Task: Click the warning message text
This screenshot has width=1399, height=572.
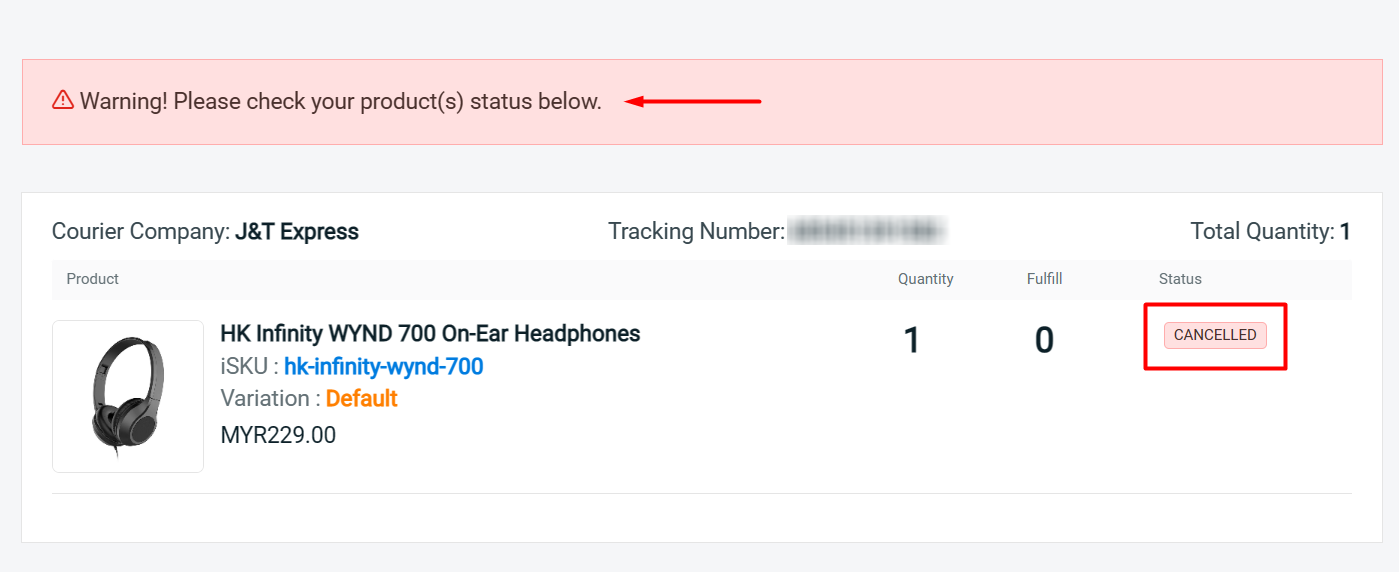Action: tap(341, 101)
